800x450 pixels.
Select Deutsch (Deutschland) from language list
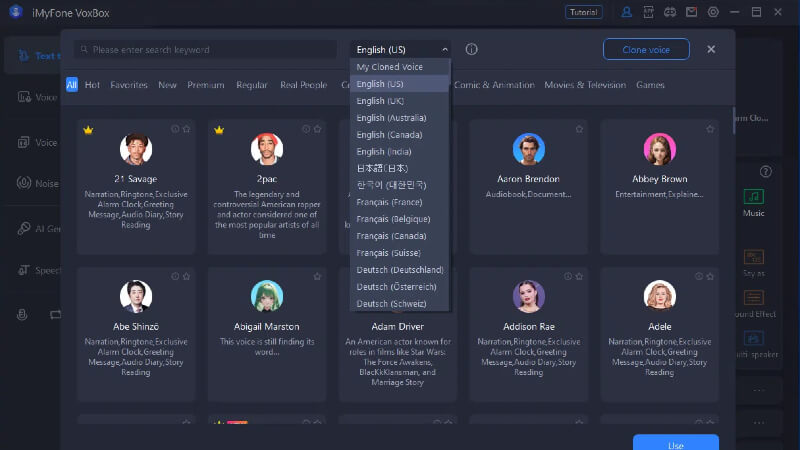click(399, 269)
